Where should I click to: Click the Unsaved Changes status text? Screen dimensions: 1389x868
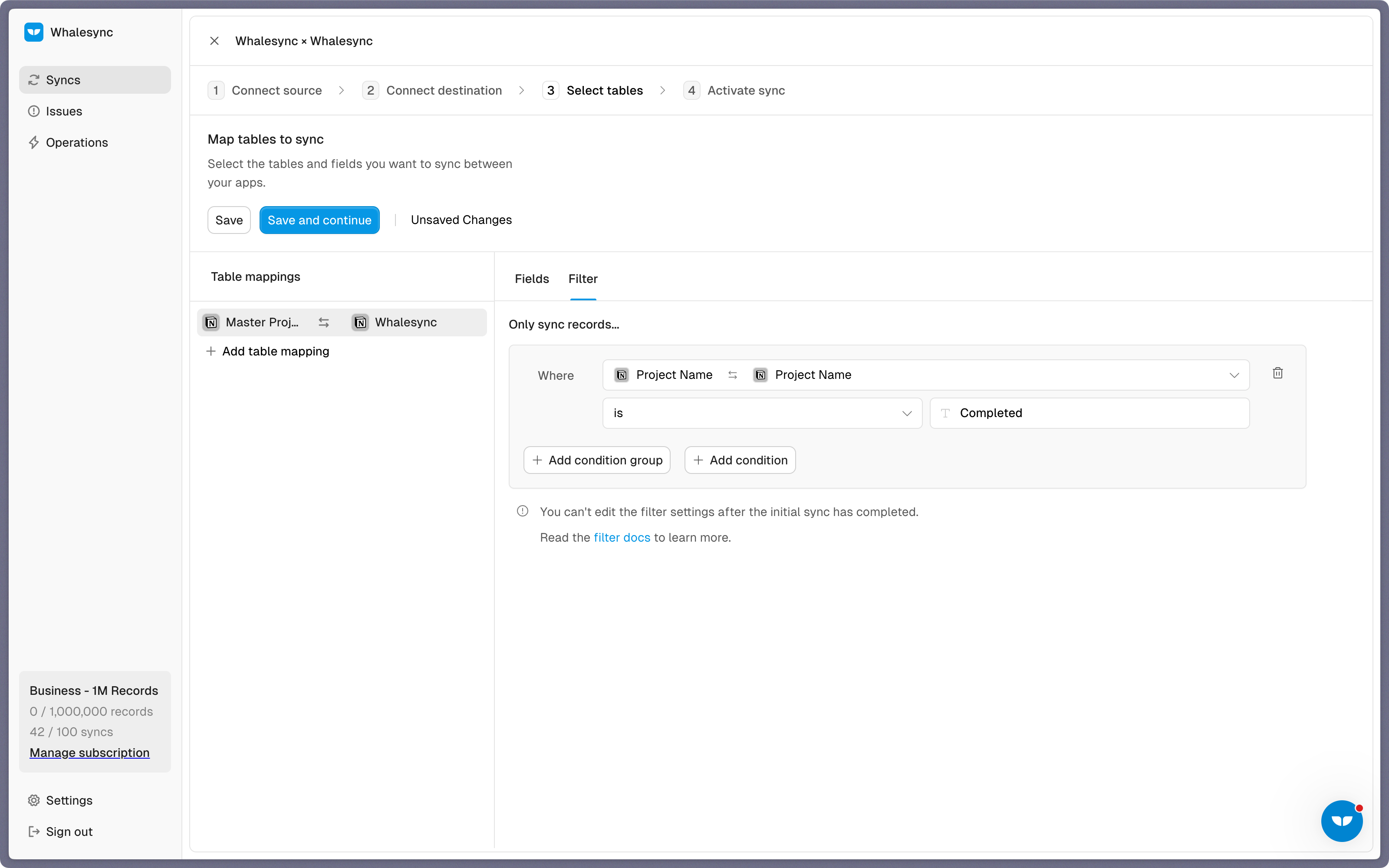(x=461, y=220)
